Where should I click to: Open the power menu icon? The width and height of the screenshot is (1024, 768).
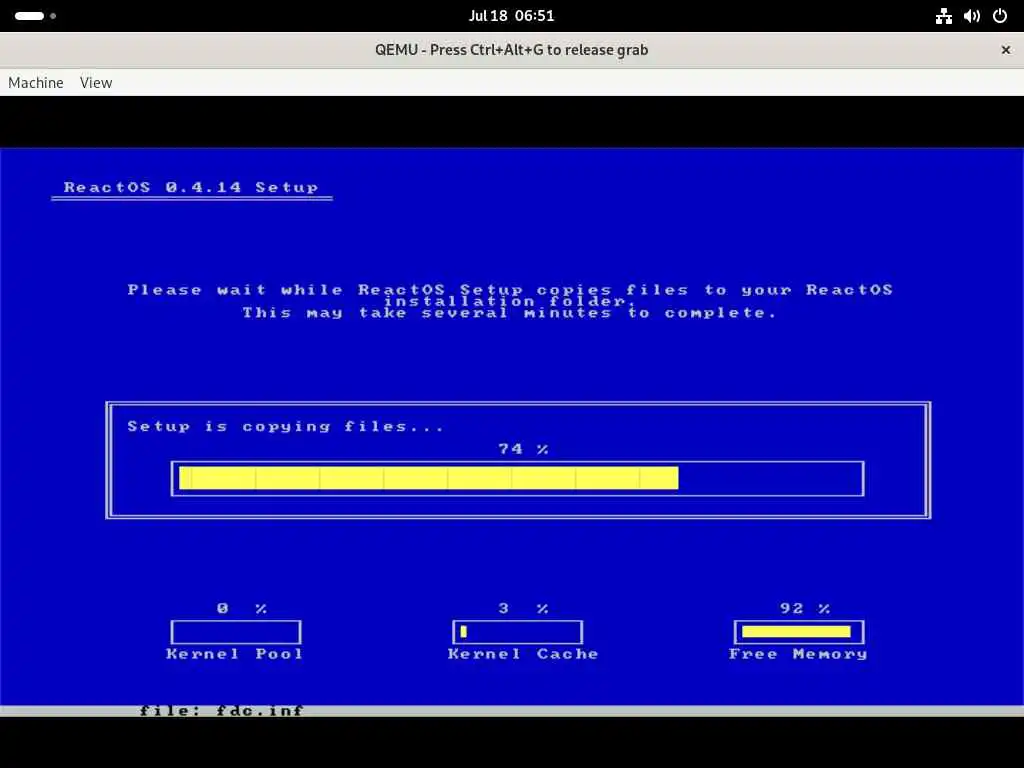click(1000, 16)
